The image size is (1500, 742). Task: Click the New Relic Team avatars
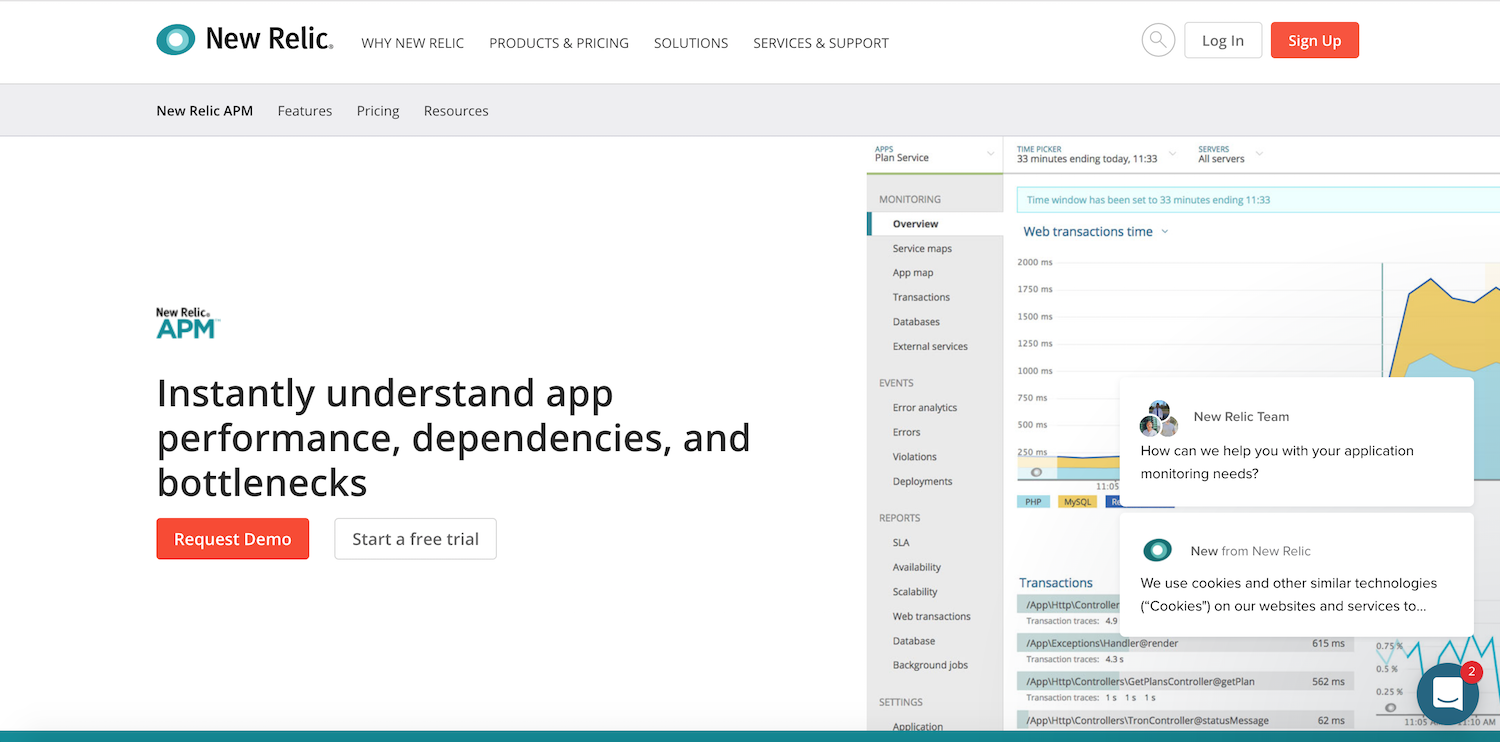(1159, 418)
